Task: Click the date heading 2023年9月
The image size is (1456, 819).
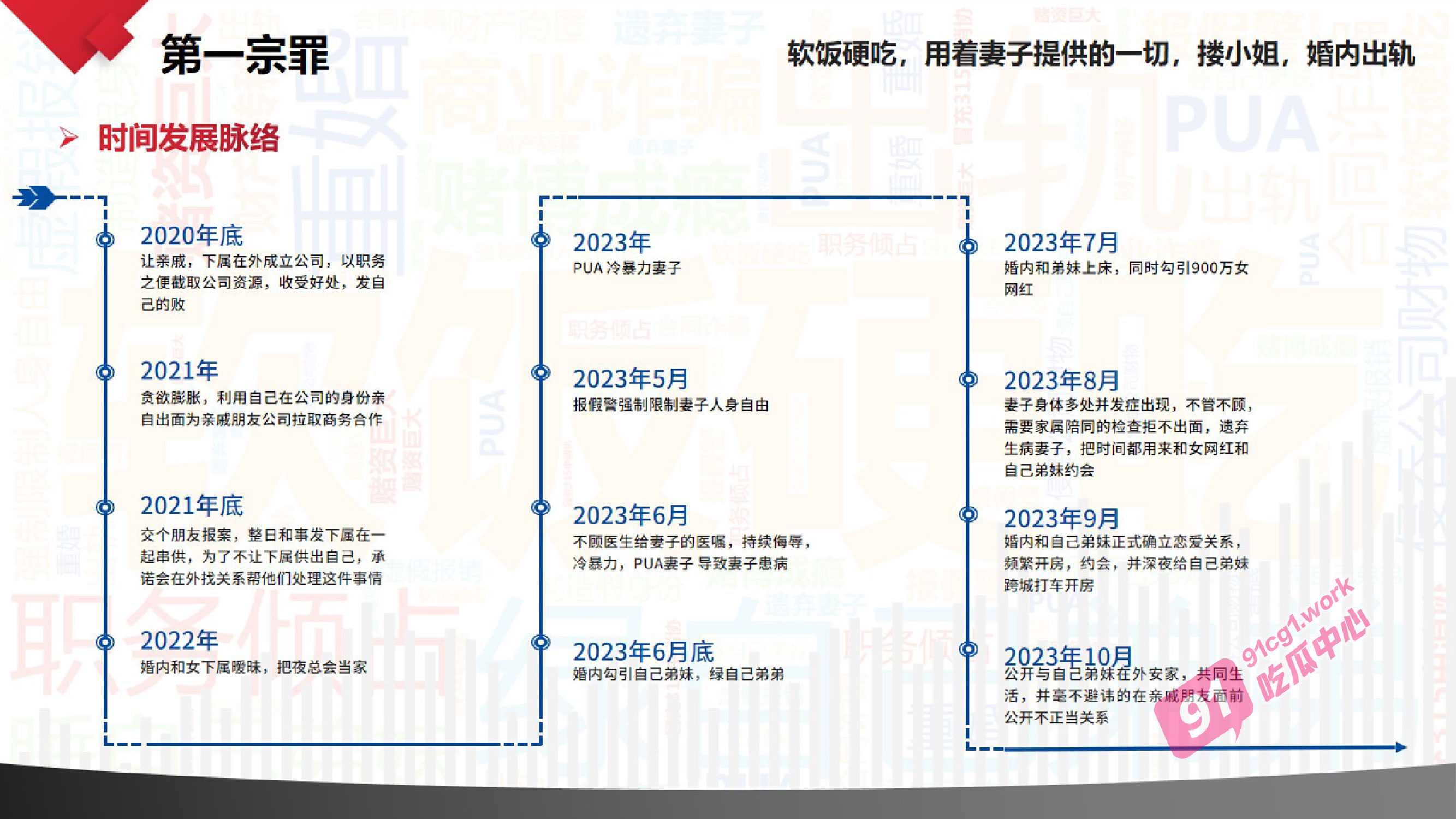Action: point(1061,518)
